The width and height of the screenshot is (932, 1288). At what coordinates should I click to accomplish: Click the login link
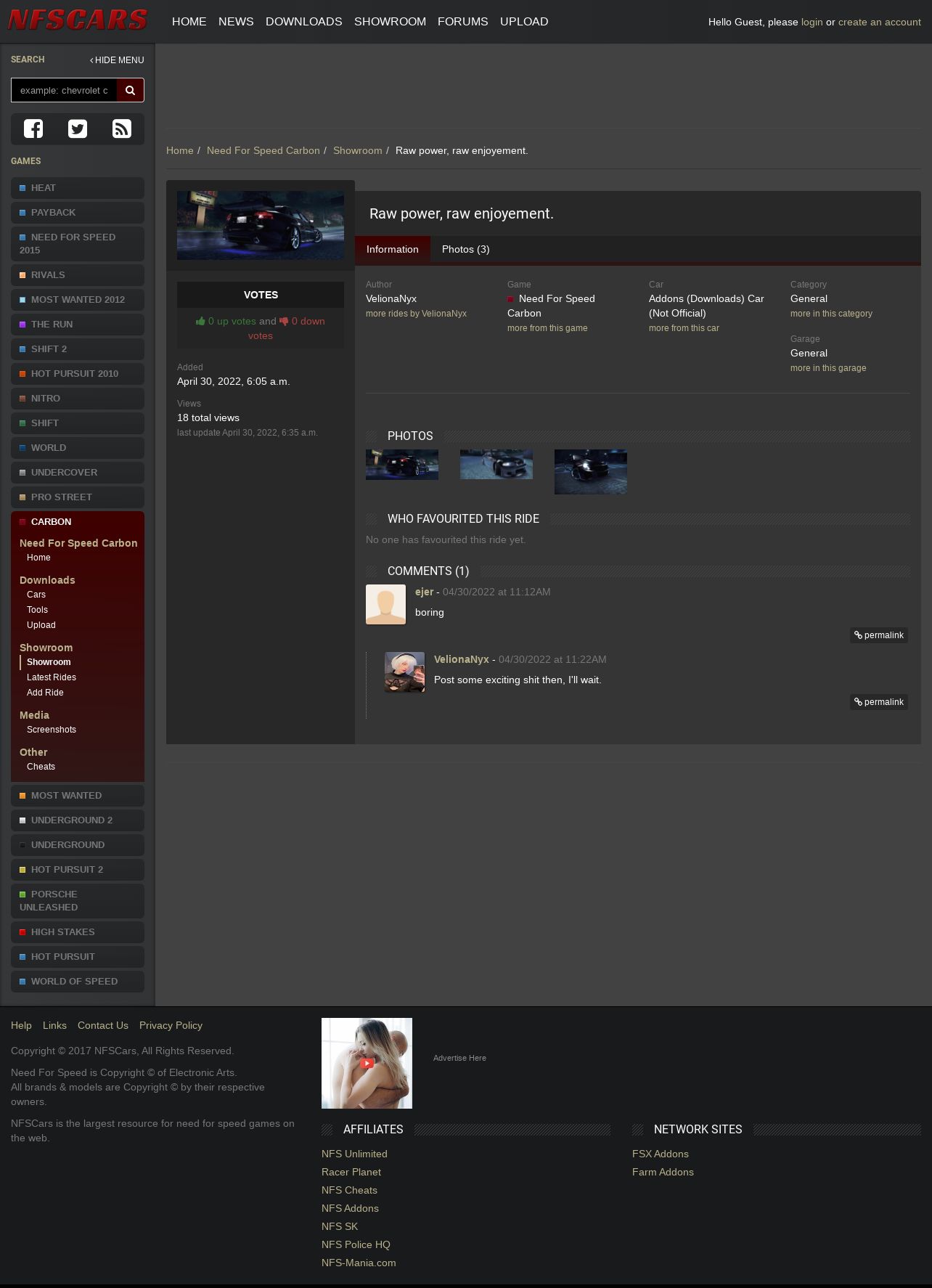pos(812,22)
